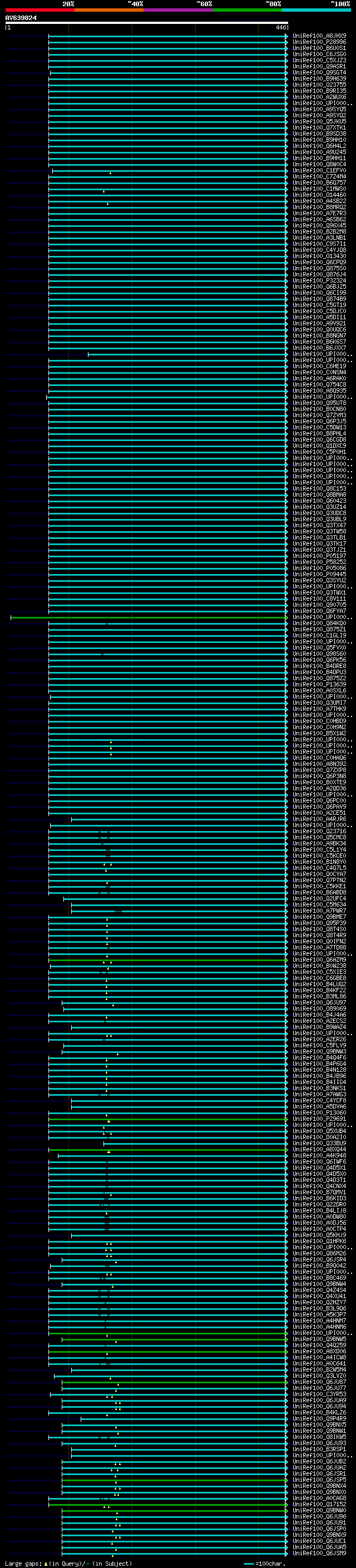Viewport: 356px width, 1568px height.
Task: Select hit UniRef100_A2CE51
Action: point(319,813)
